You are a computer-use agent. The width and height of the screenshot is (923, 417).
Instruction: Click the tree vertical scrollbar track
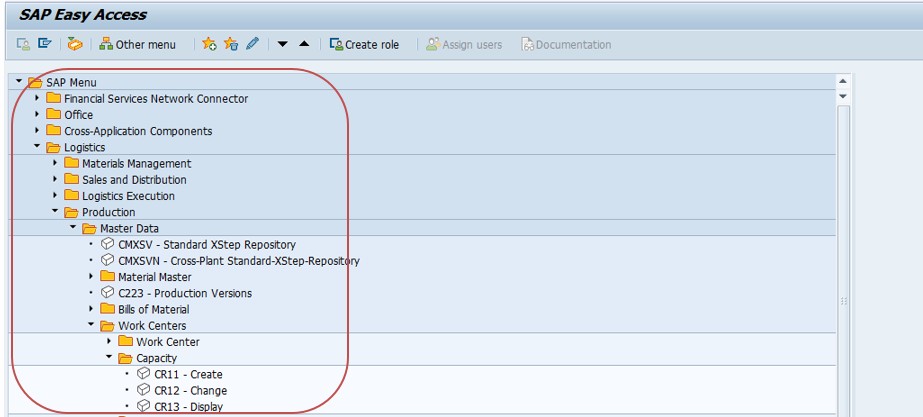pos(843,259)
